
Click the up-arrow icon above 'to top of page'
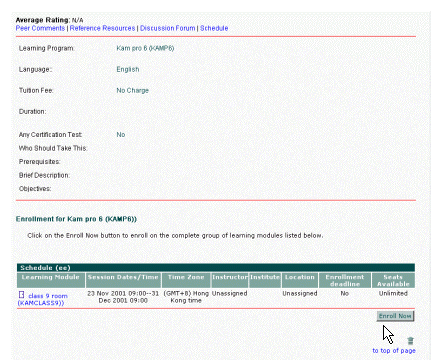[410, 341]
